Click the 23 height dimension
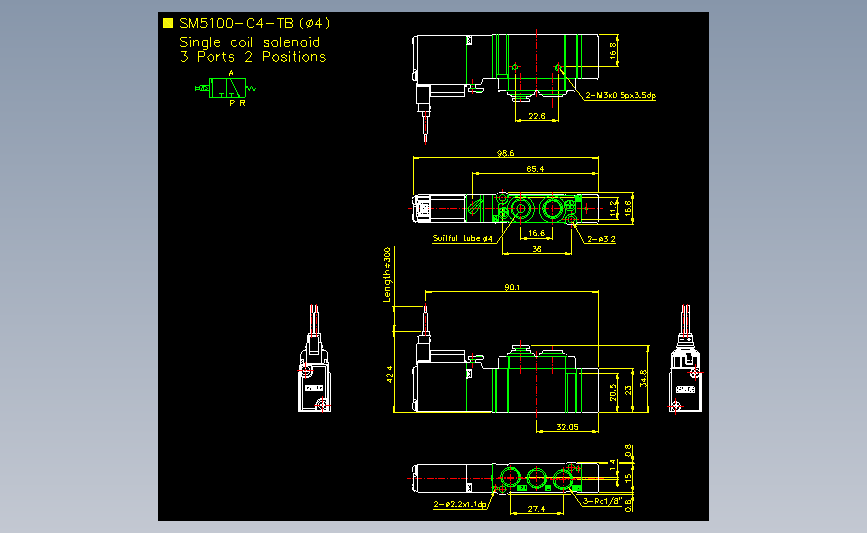Screen dimensions: 867x533 pos(628,390)
